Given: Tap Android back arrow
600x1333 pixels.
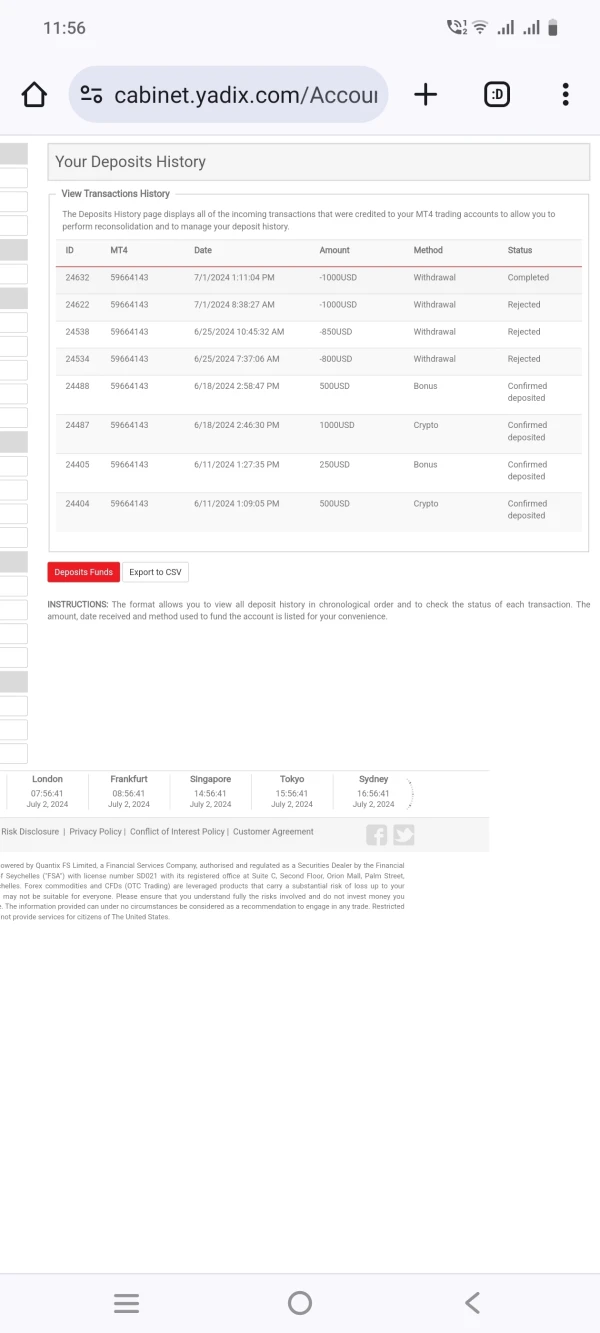Looking at the screenshot, I should click(472, 1302).
